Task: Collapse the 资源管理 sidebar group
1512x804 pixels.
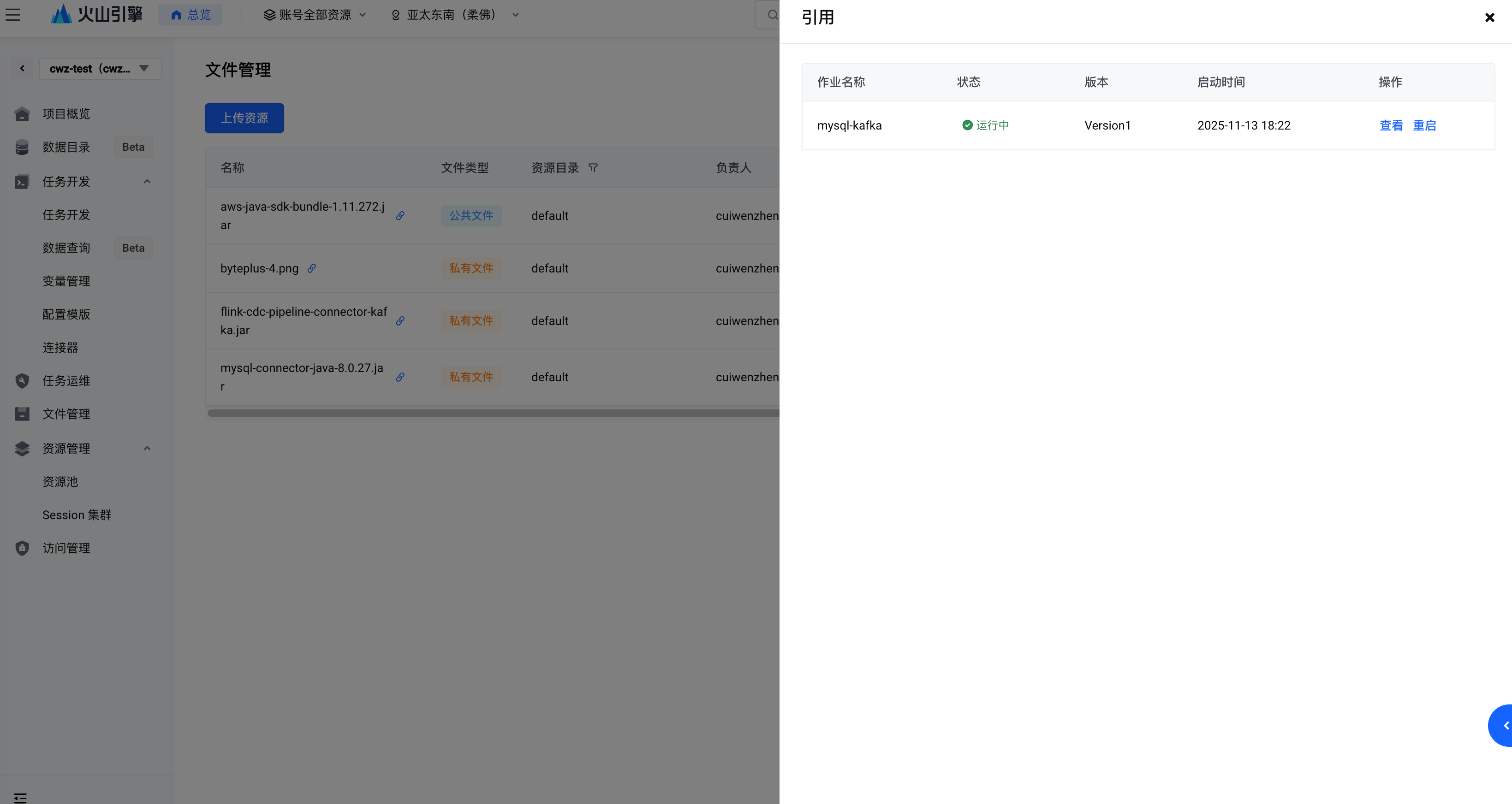Action: [147, 448]
